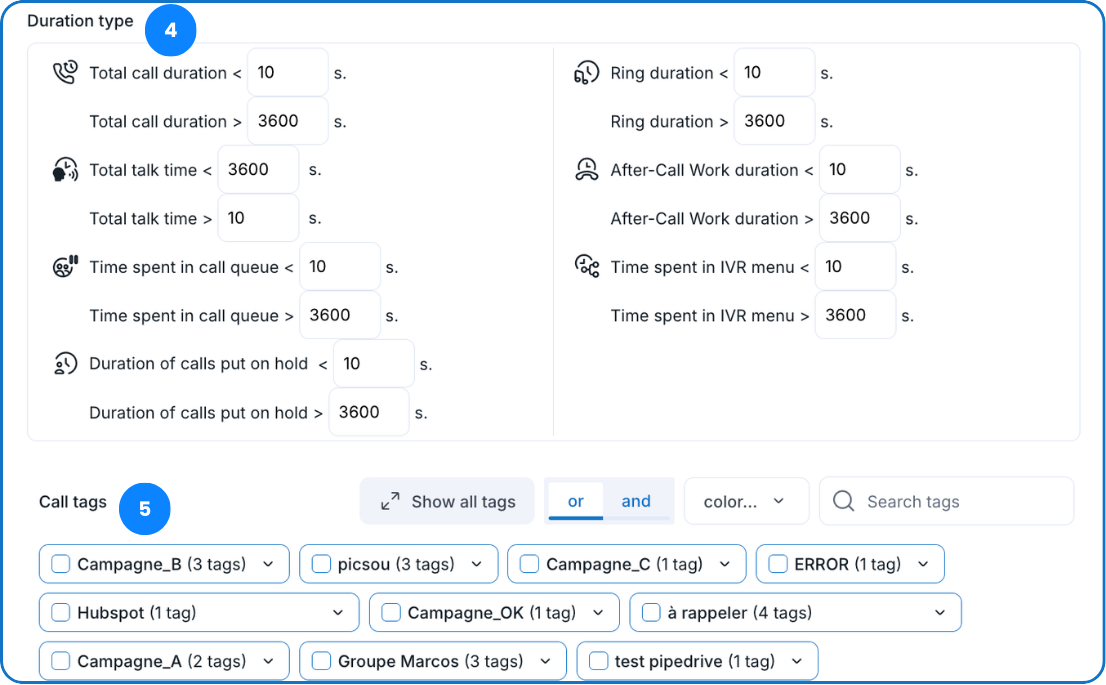The height and width of the screenshot is (685, 1106).
Task: Switch tag filter to "and"
Action: [636, 502]
